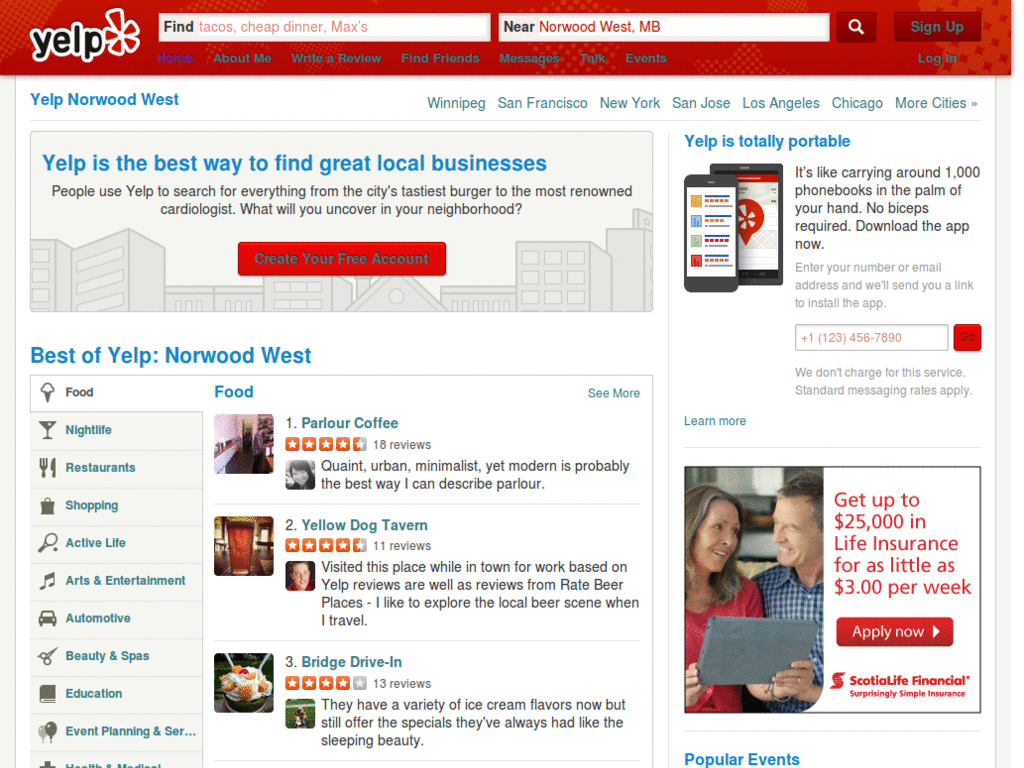
Task: Click the Active Life category icon
Action: coord(46,543)
